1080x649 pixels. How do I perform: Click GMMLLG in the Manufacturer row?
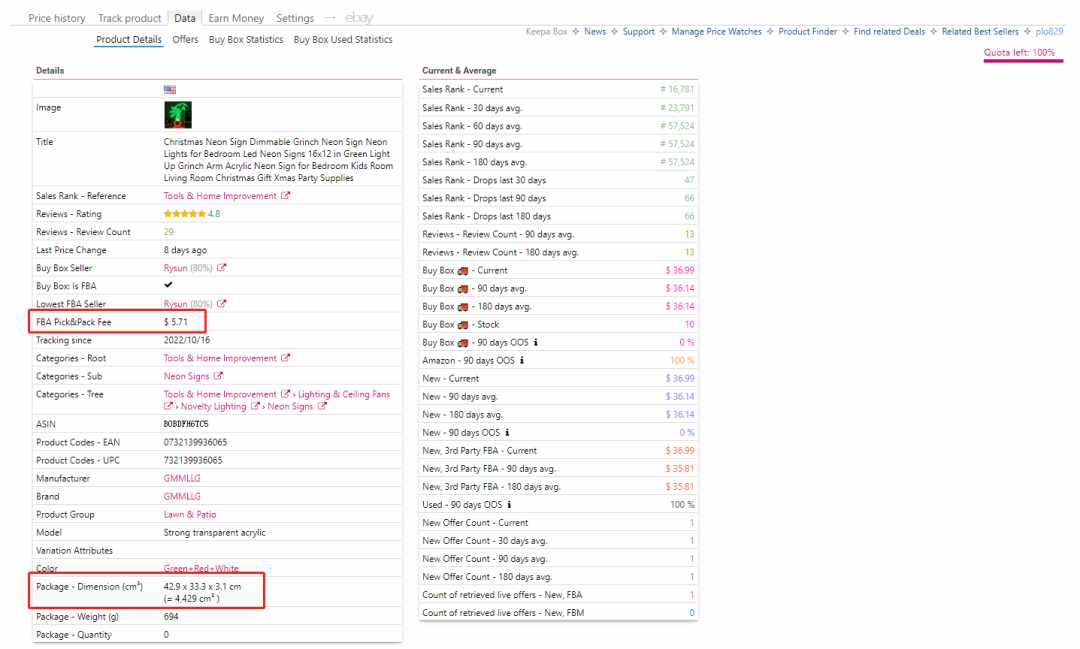(182, 478)
